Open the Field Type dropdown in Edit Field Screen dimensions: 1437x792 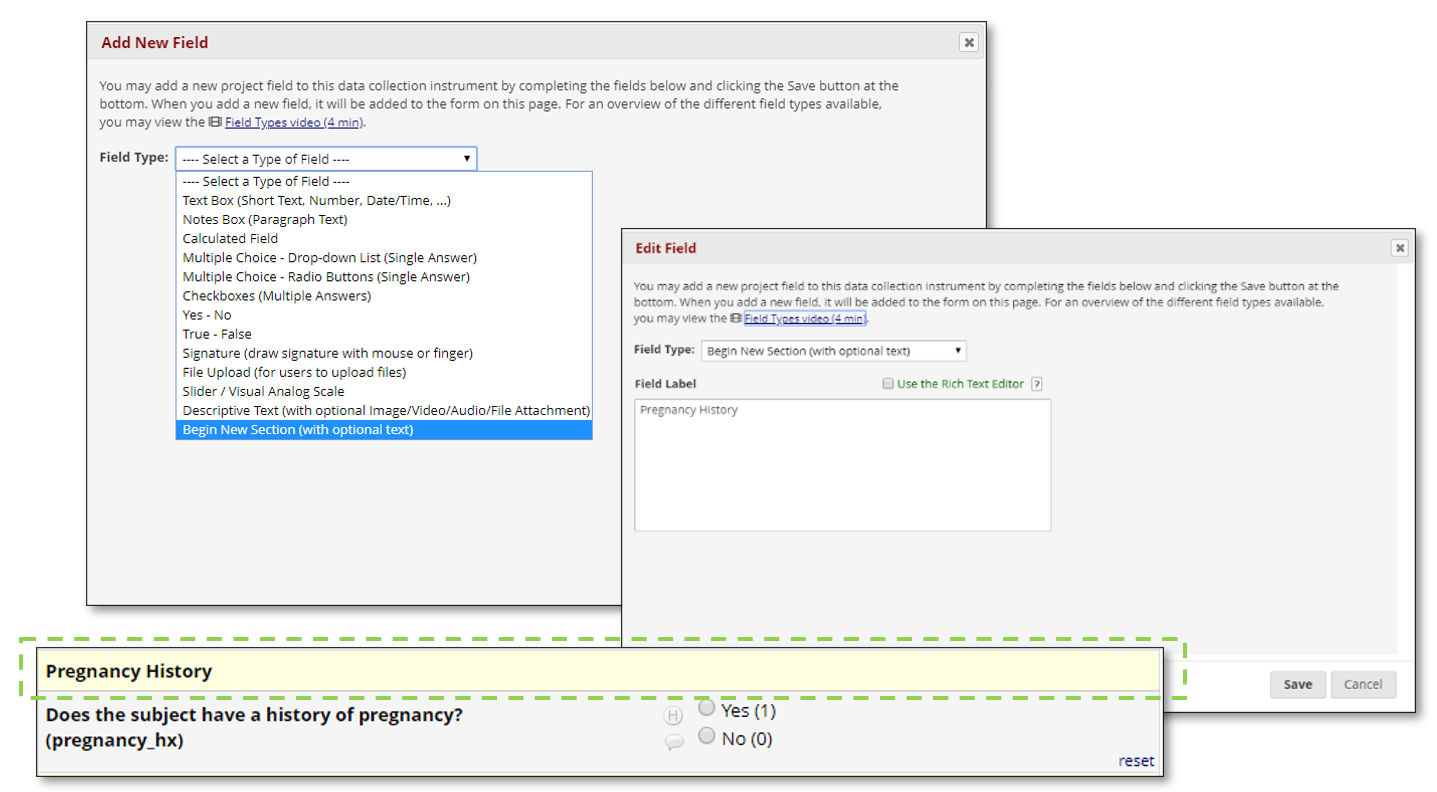point(834,351)
